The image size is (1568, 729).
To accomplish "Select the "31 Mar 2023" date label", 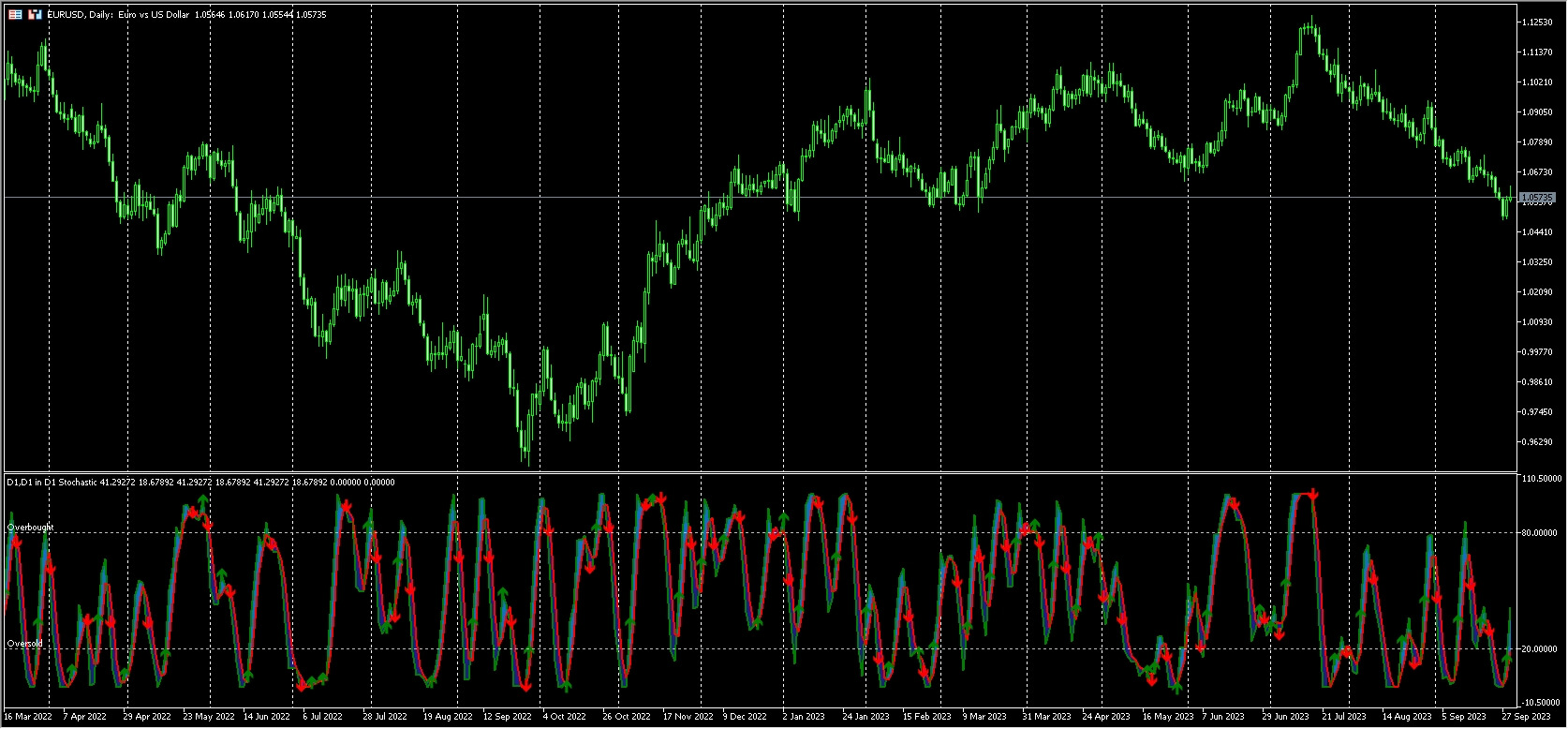I will click(1047, 717).
